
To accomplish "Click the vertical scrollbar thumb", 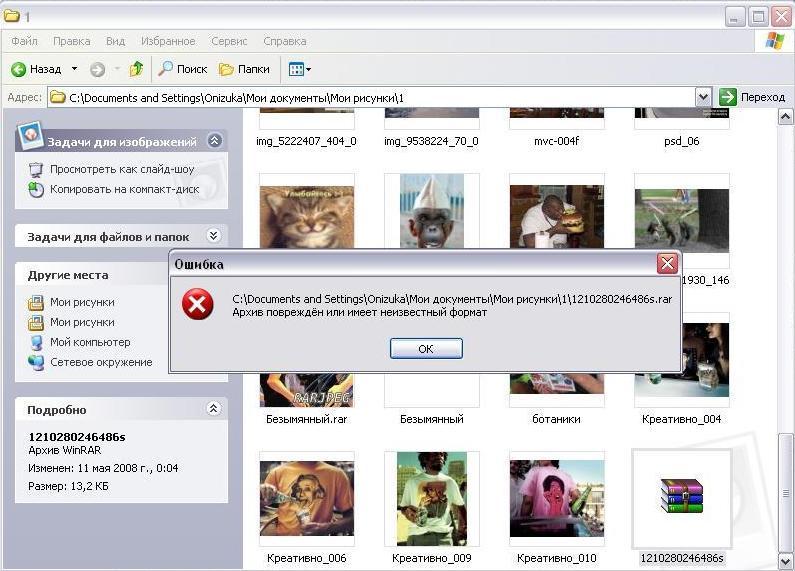I will [785, 491].
